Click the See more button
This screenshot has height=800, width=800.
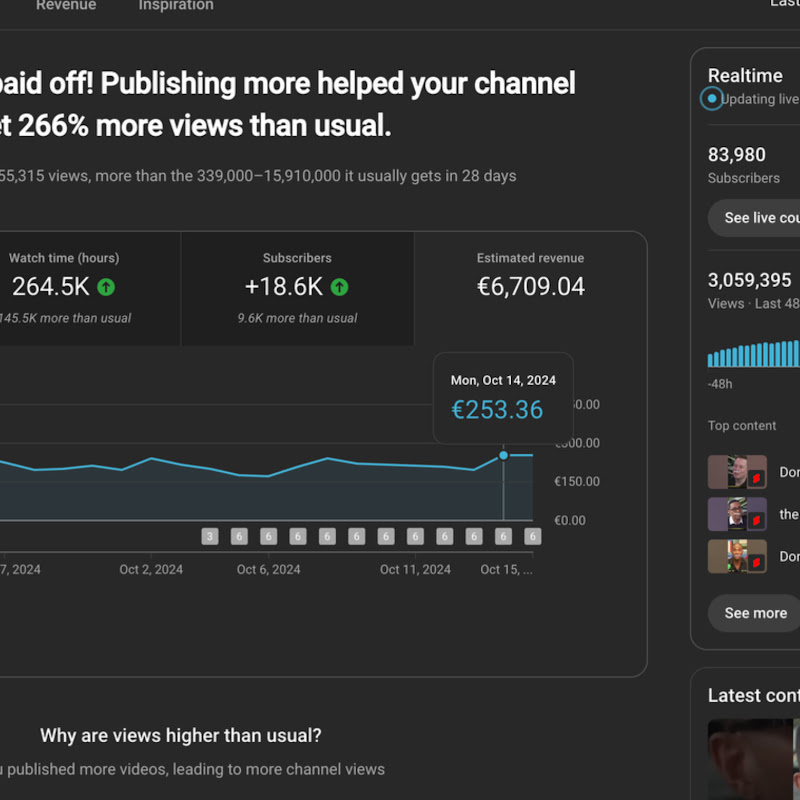(755, 613)
